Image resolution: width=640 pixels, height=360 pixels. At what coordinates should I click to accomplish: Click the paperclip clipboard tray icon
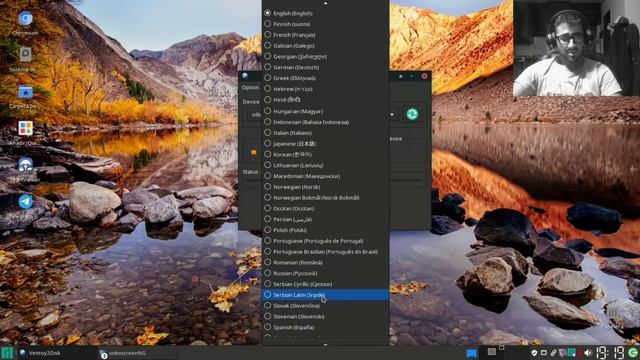(553, 353)
